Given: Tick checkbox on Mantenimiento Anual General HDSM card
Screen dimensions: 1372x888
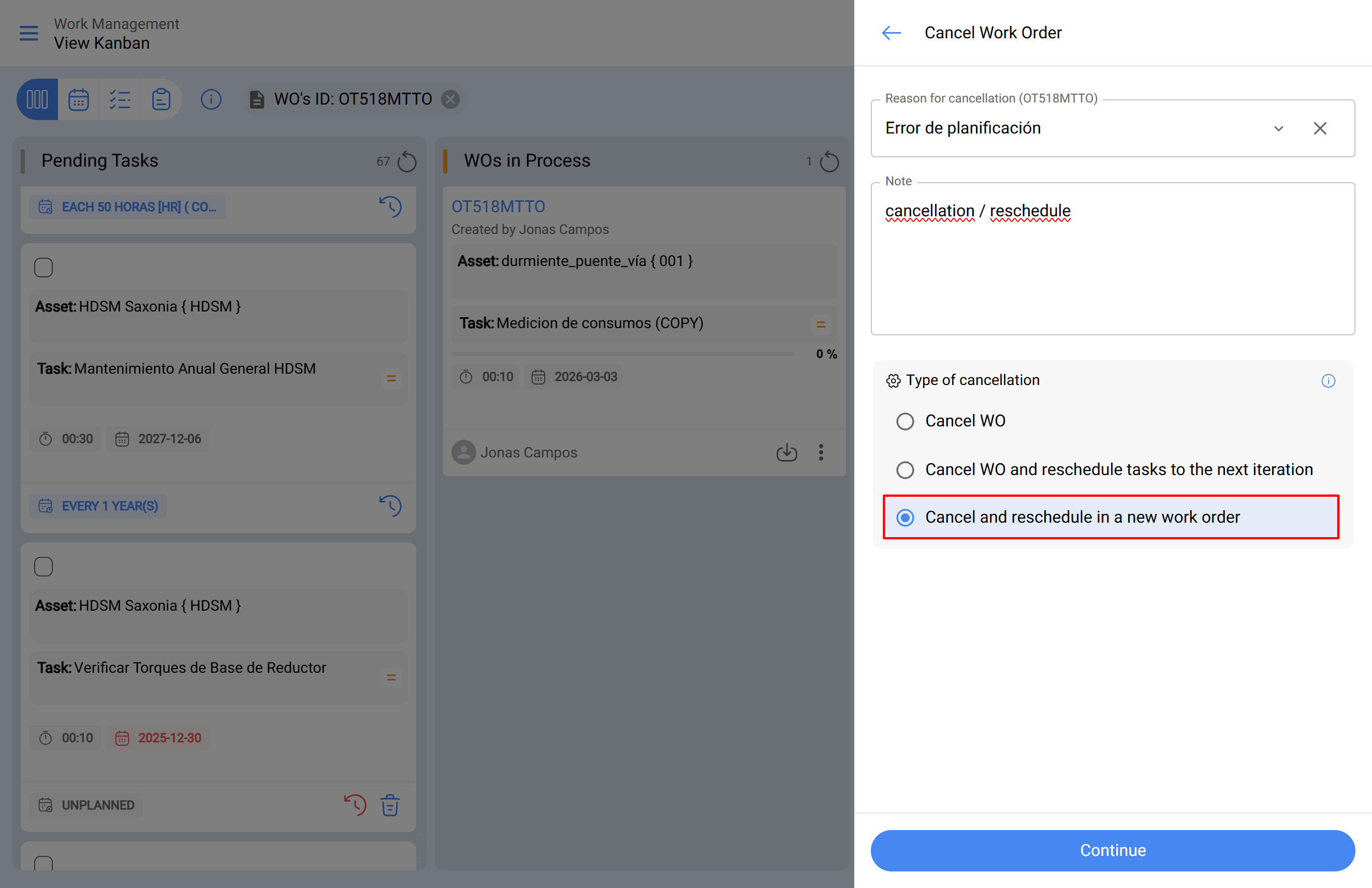Looking at the screenshot, I should tap(43, 268).
